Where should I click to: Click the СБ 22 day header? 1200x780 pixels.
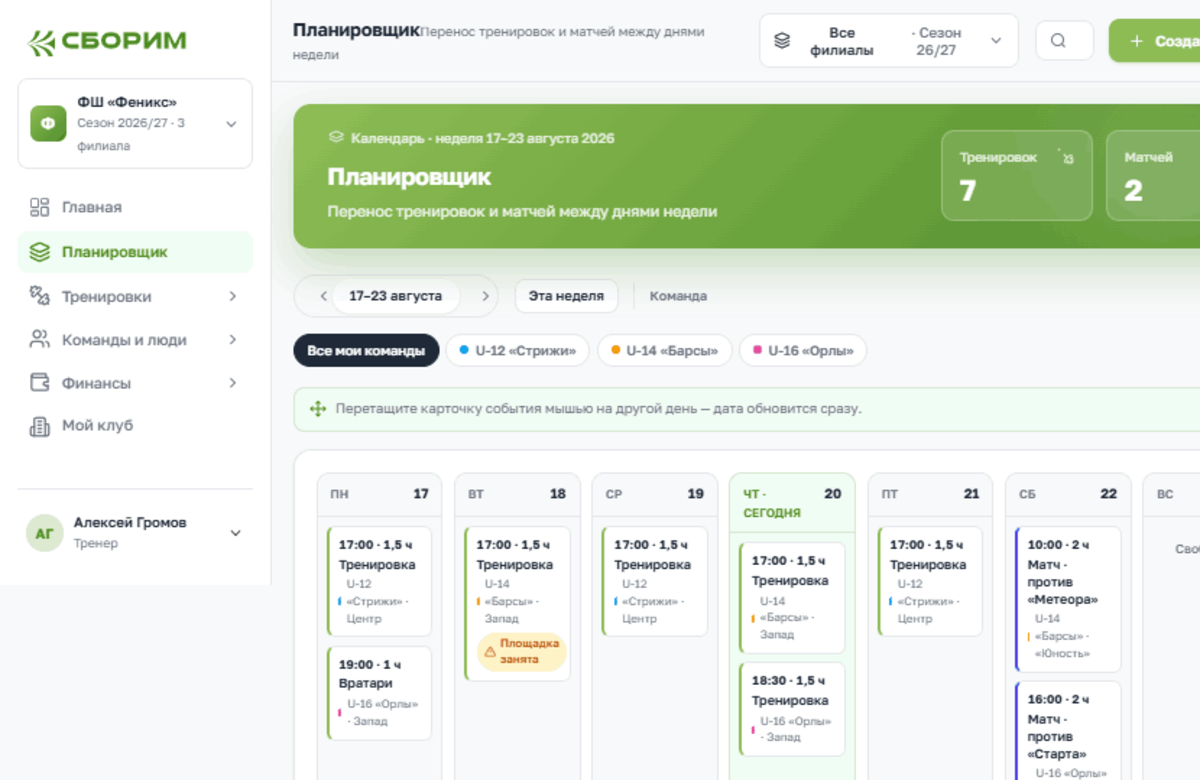tap(1068, 494)
